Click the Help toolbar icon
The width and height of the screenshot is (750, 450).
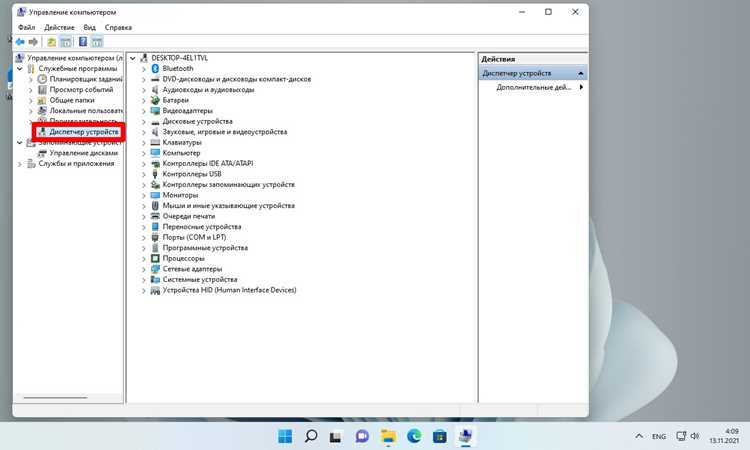(83, 42)
